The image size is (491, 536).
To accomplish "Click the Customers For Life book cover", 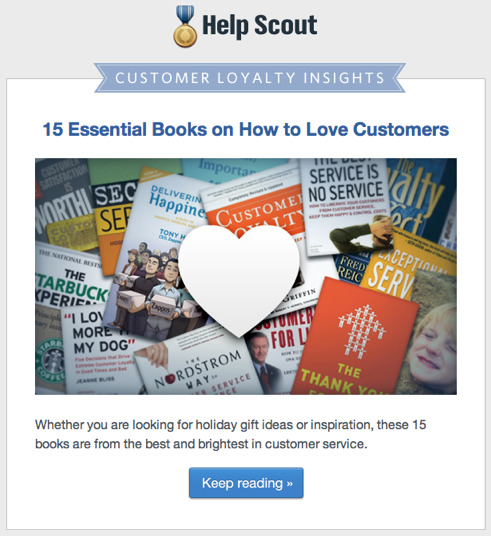I will 277,349.
